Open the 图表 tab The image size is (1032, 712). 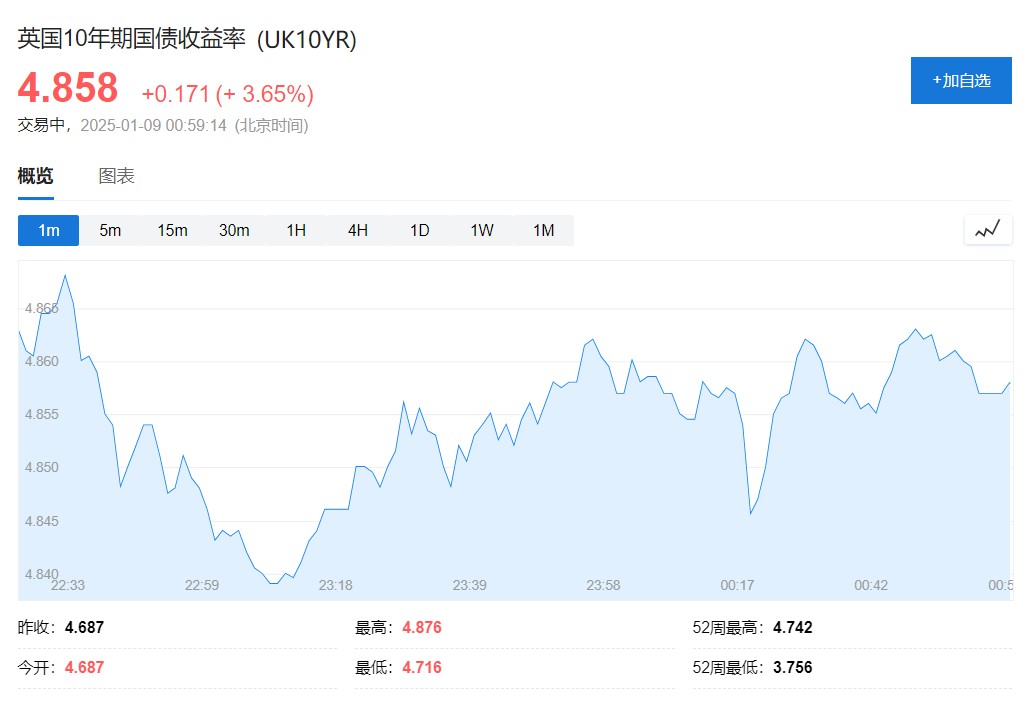click(x=116, y=177)
